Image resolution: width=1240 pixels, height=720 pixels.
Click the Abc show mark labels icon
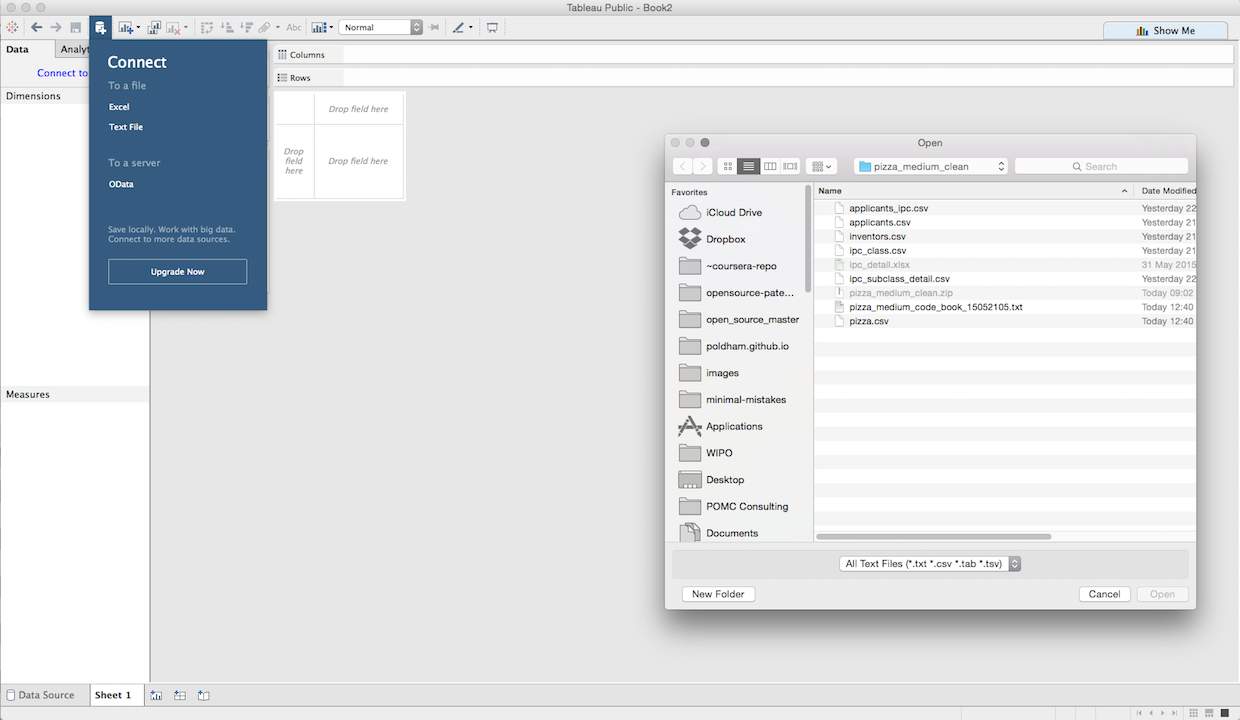[x=294, y=28]
